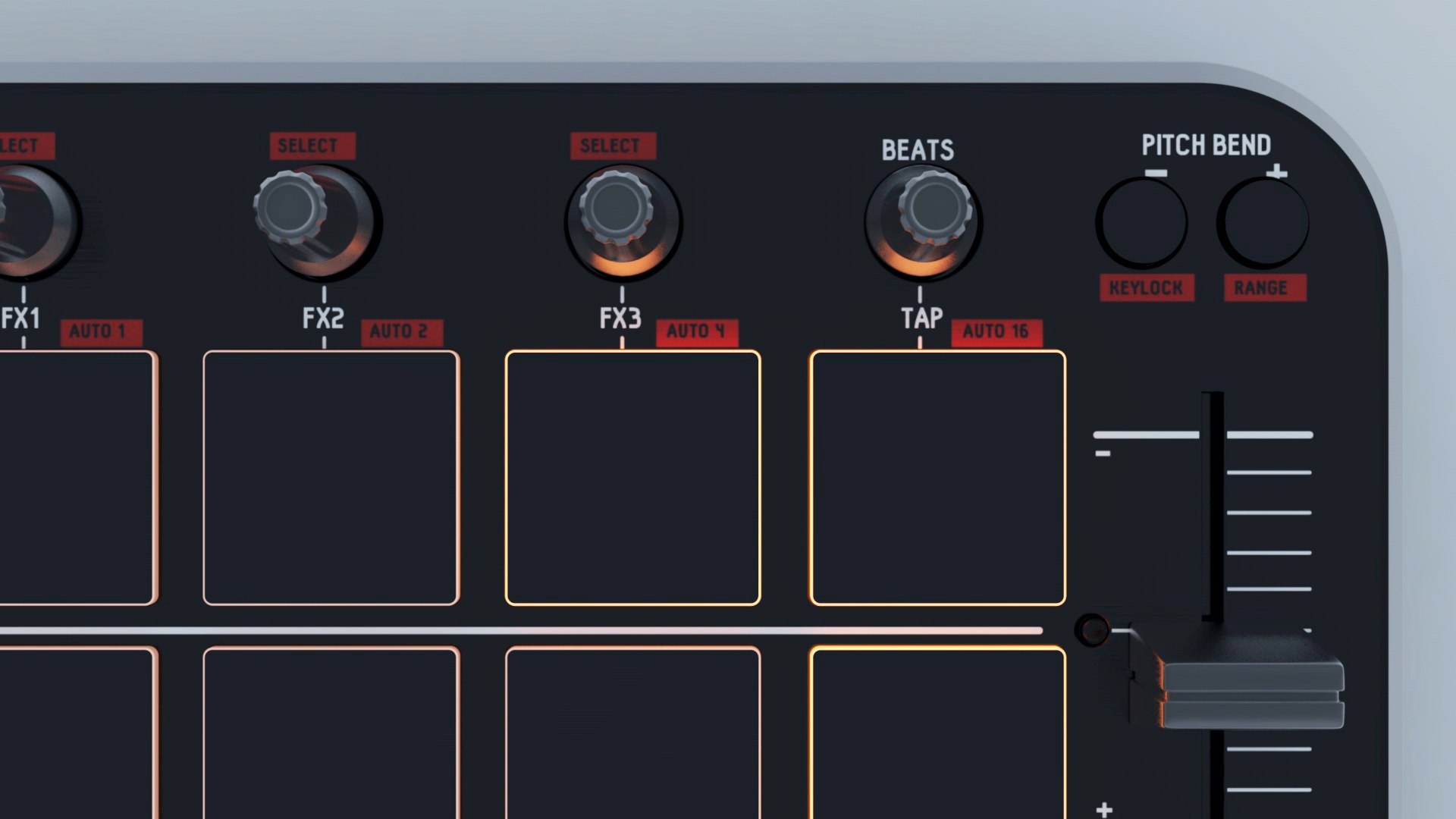This screenshot has width=1456, height=819.
Task: Click the PITCH BEND label
Action: coord(1207,145)
